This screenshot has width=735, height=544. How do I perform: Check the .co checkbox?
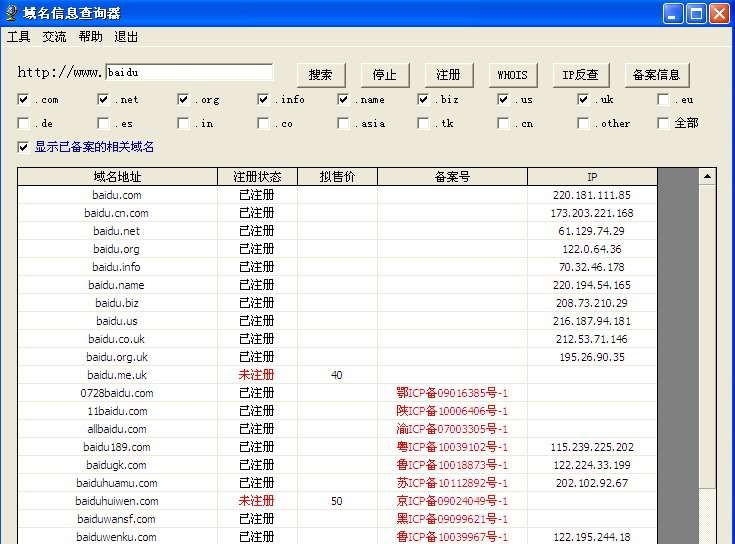263,123
